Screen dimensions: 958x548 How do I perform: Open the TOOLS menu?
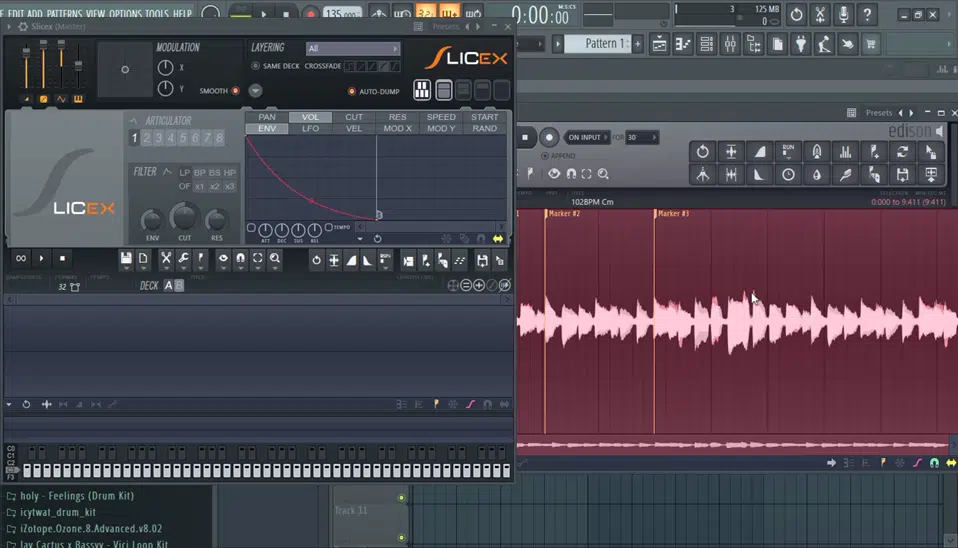coord(157,13)
